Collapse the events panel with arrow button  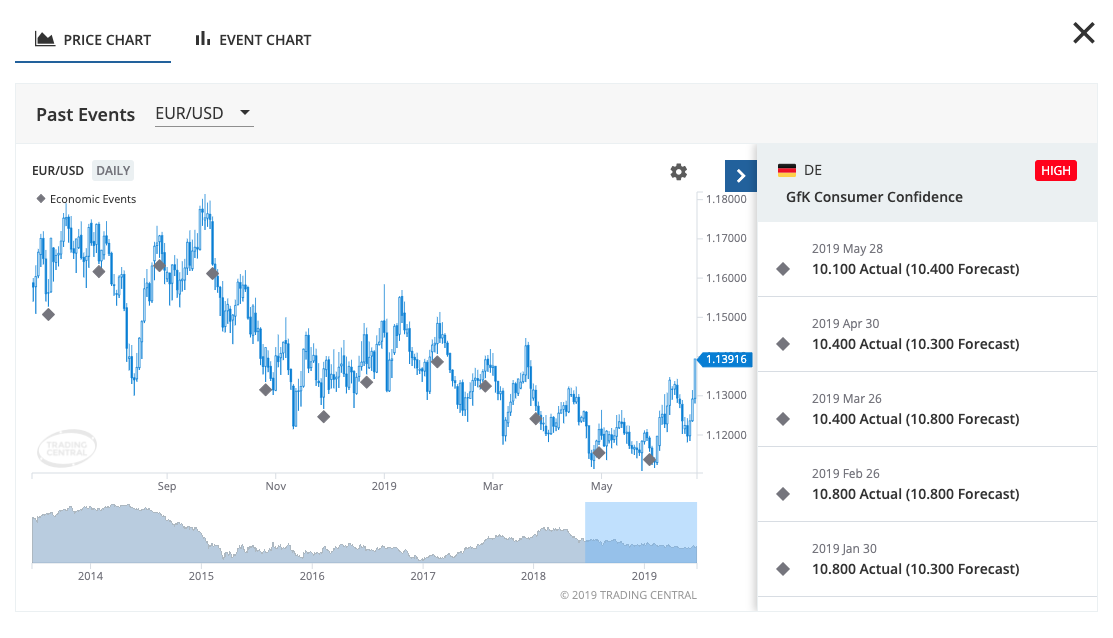tap(740, 176)
